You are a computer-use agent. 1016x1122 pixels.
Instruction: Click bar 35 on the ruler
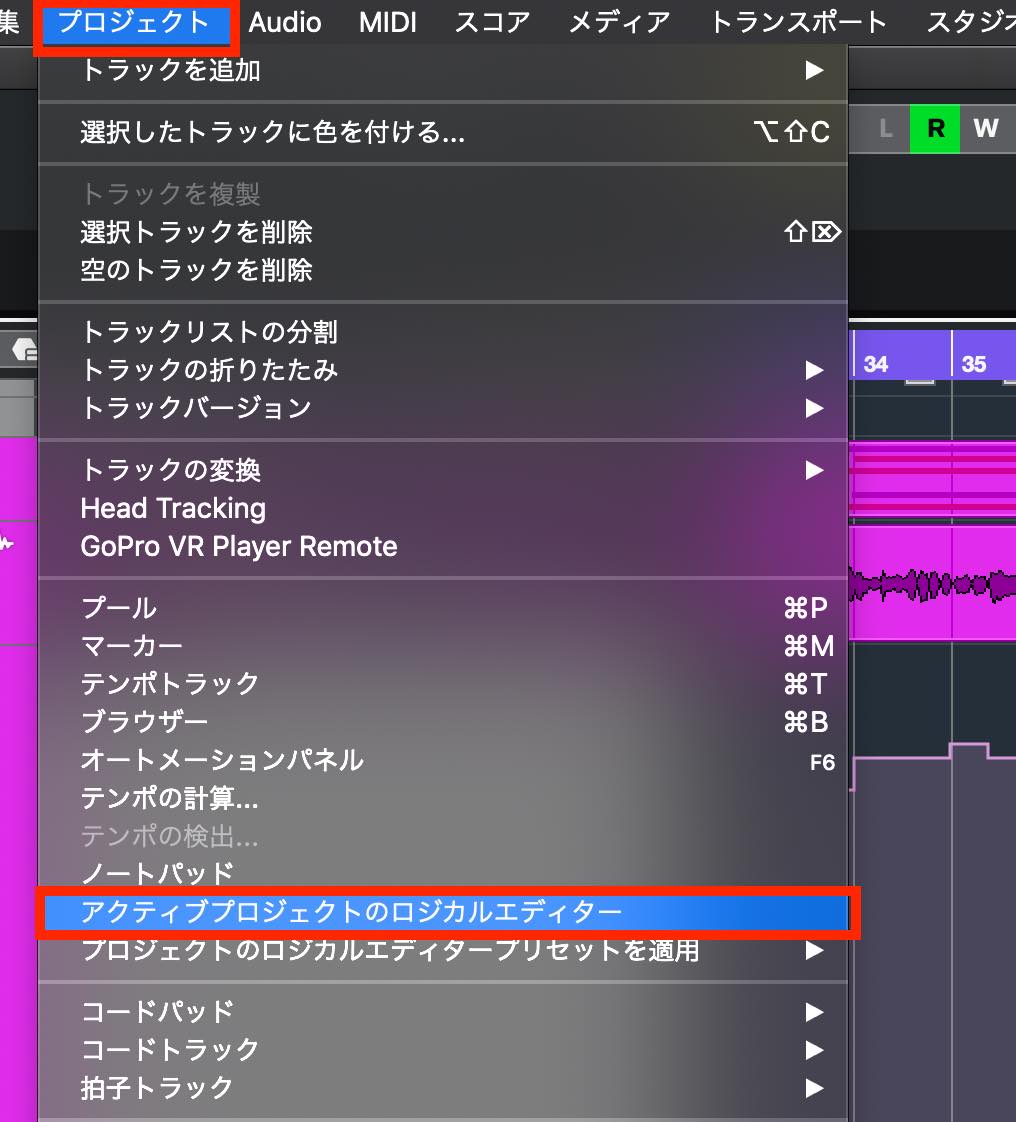pos(974,364)
